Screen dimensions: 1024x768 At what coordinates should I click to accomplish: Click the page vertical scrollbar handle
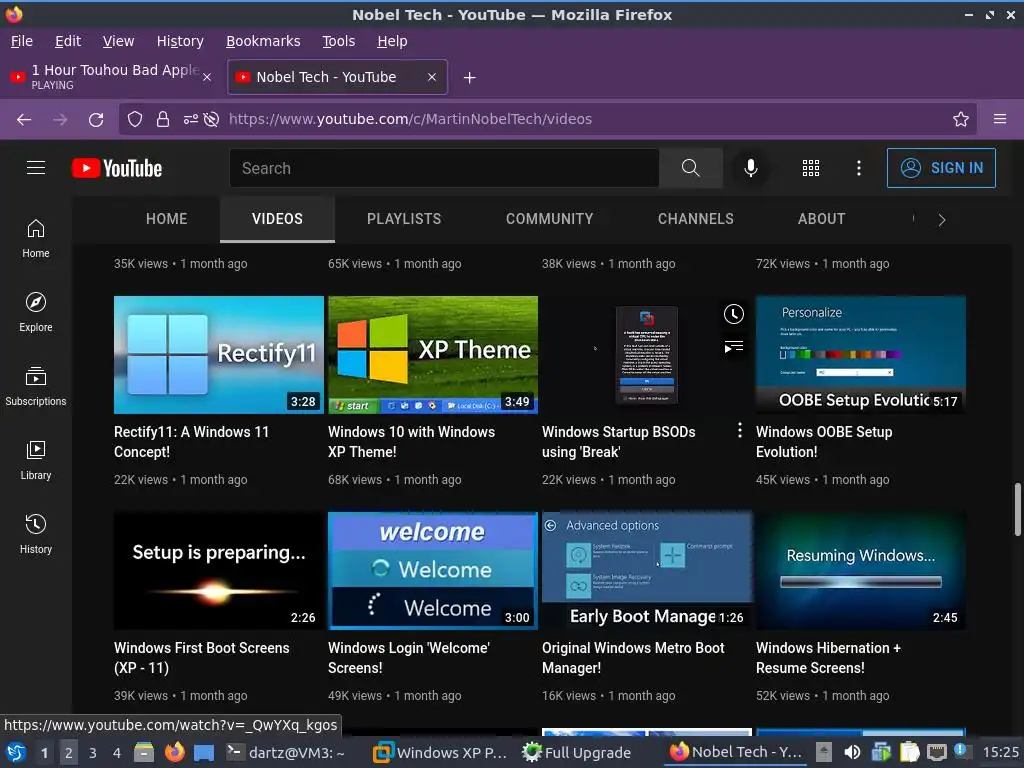click(1017, 509)
